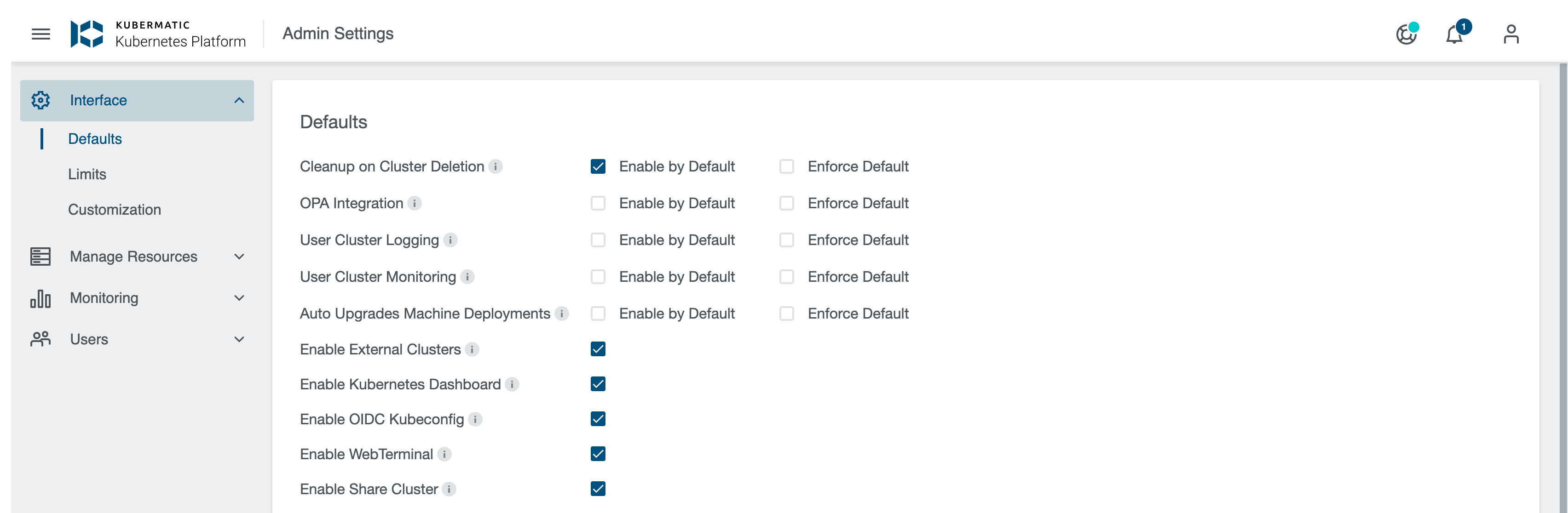The width and height of the screenshot is (1568, 513).
Task: Click the Manage Resources panel icon
Action: tap(40, 256)
